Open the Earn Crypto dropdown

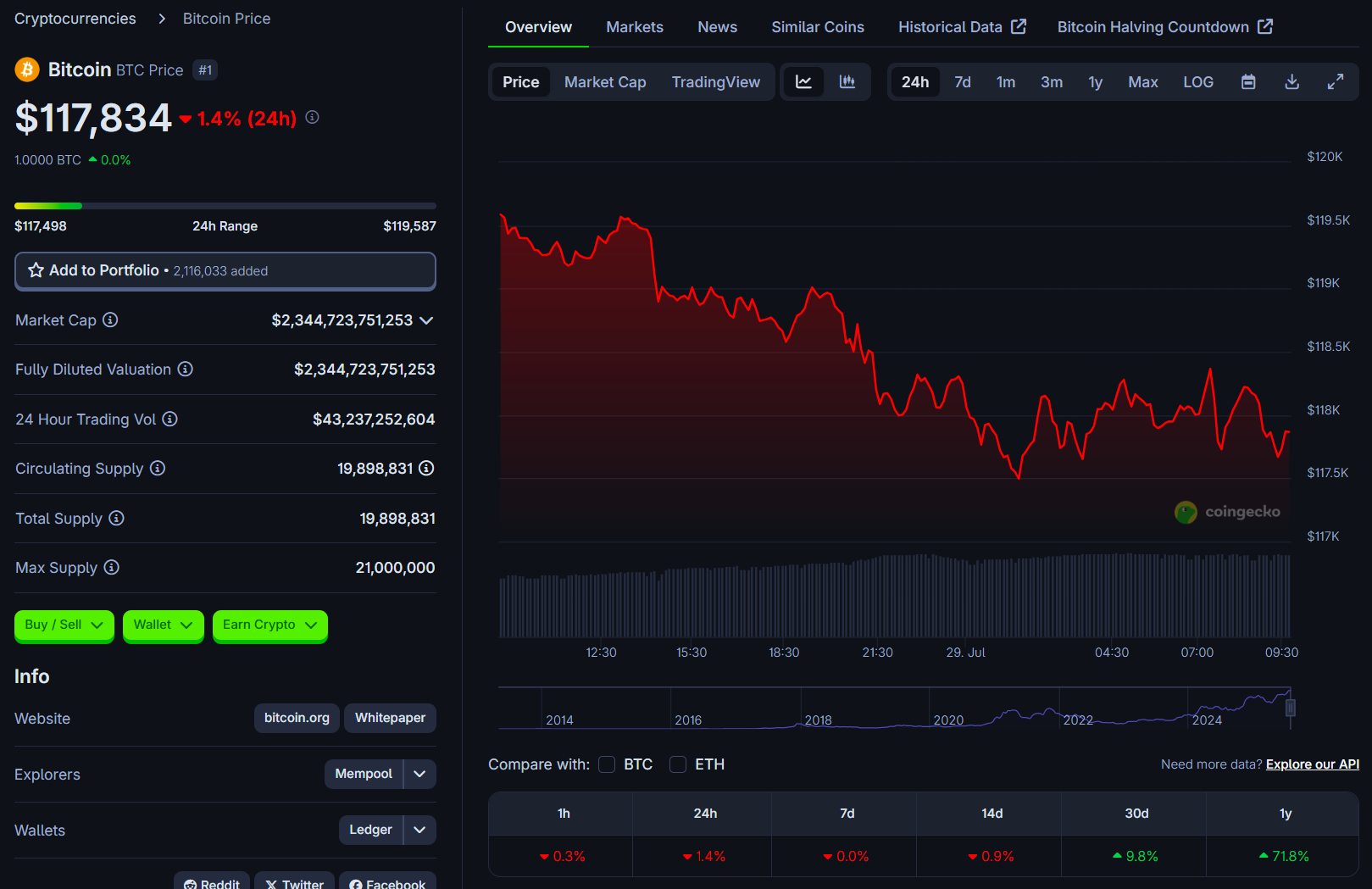click(x=270, y=625)
